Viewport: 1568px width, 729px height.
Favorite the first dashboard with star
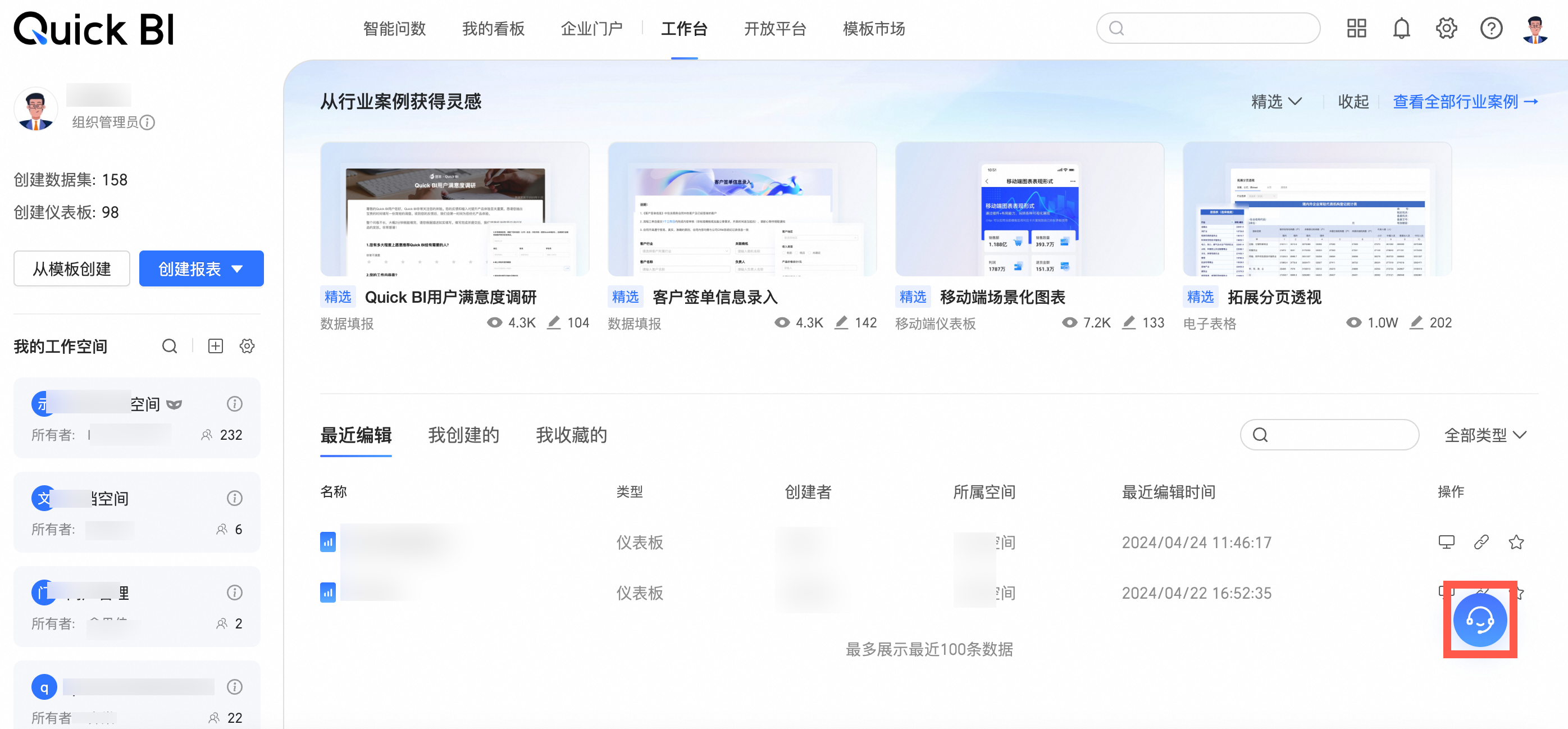coord(1516,541)
